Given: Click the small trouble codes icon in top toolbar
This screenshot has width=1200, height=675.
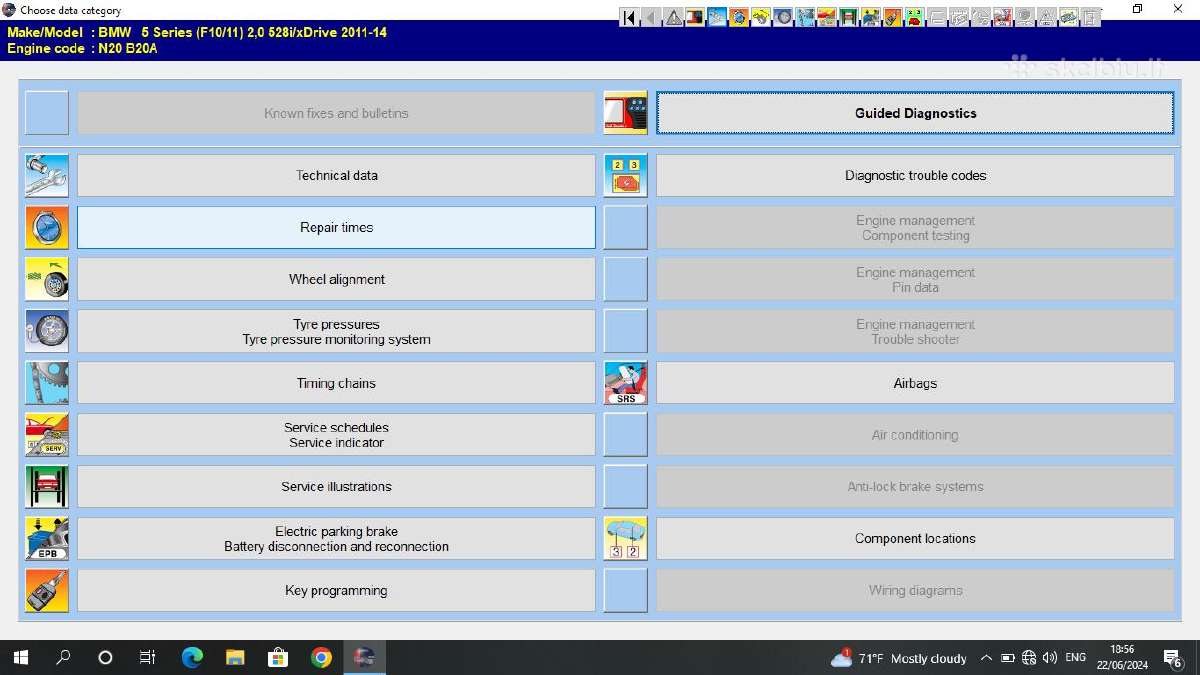Looking at the screenshot, I should [x=913, y=17].
